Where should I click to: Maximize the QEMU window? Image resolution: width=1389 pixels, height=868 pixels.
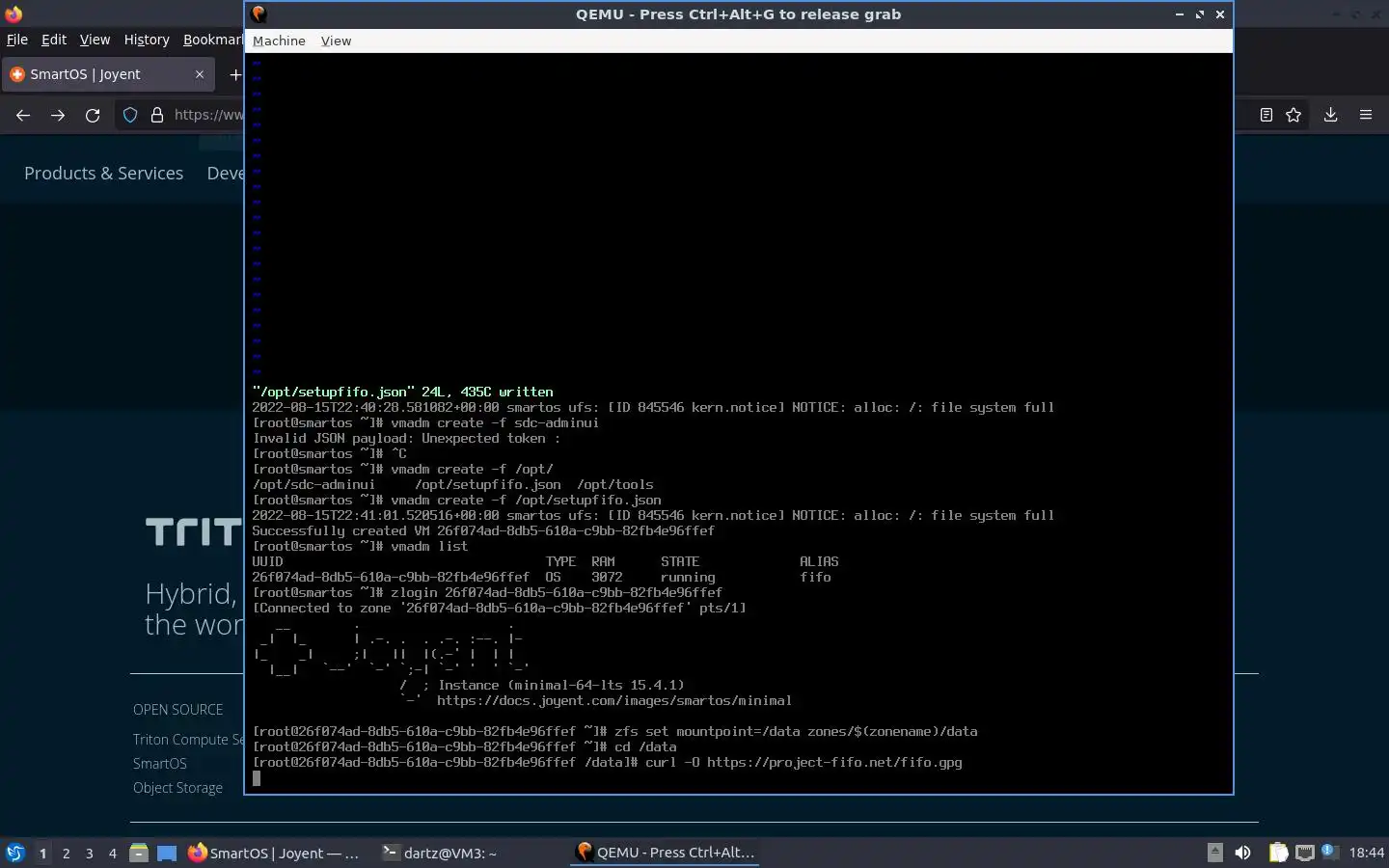pos(1200,14)
